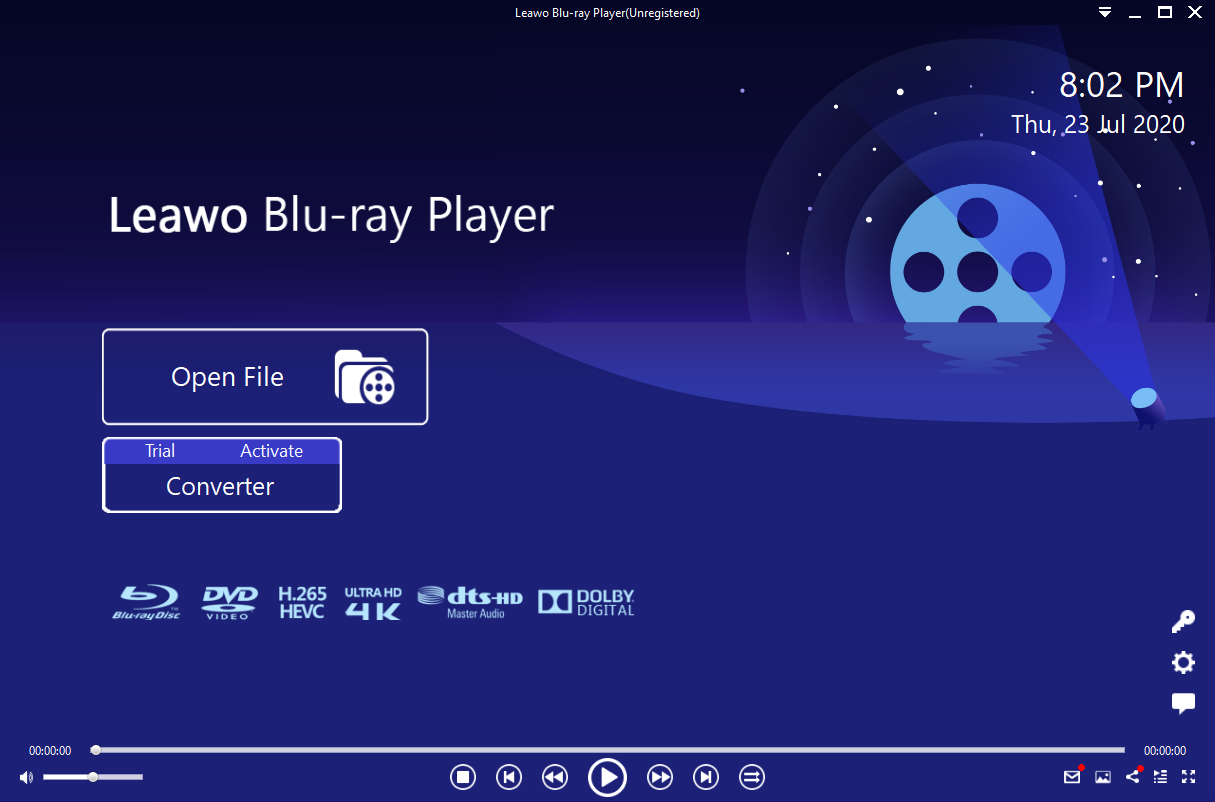Adjust the volume slider
The height and width of the screenshot is (802, 1215).
[x=93, y=777]
